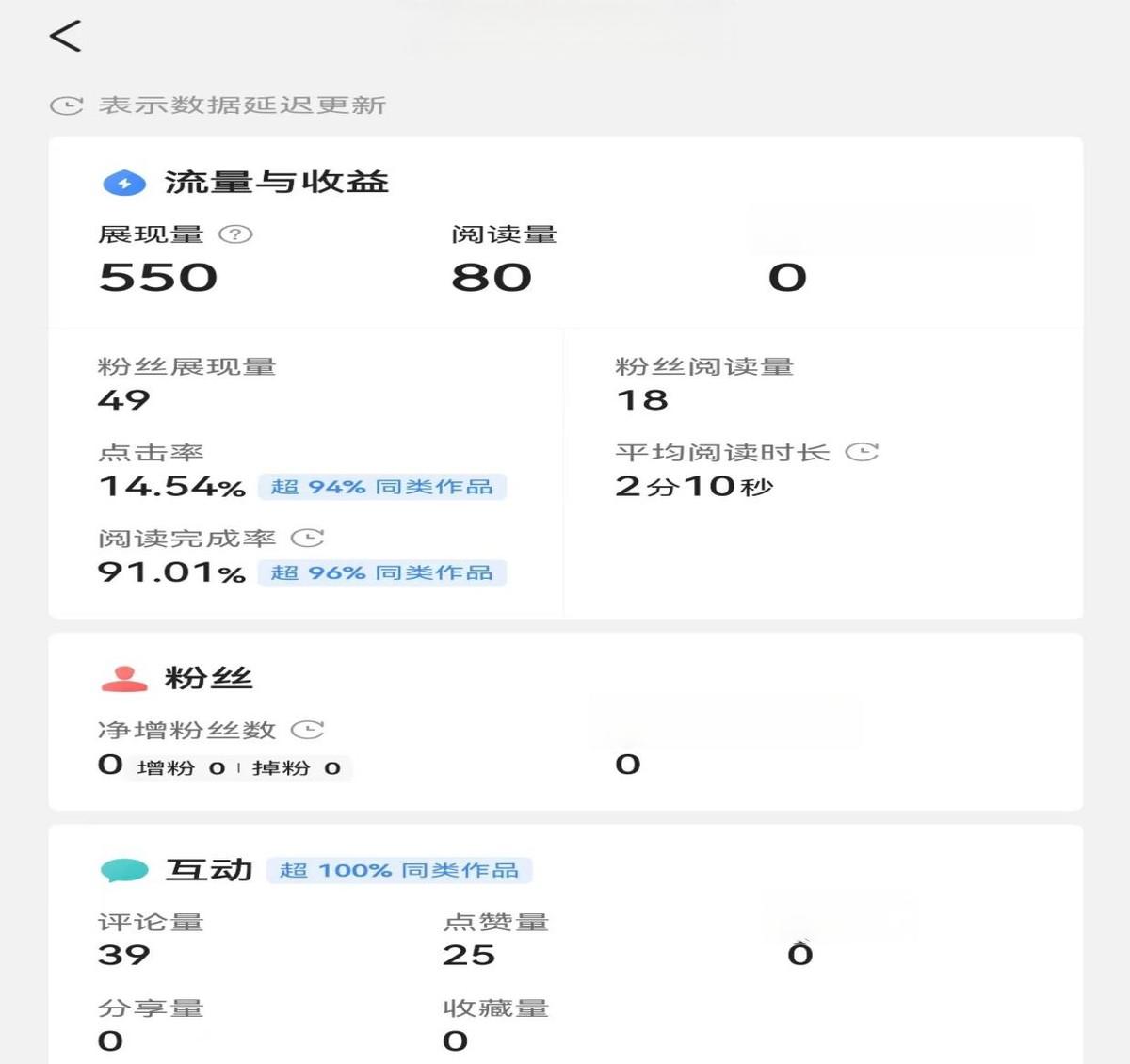Screen dimensions: 1130x1064
Task: Tap the 增粉 0 掉粉 0 pill
Action: pos(239,768)
